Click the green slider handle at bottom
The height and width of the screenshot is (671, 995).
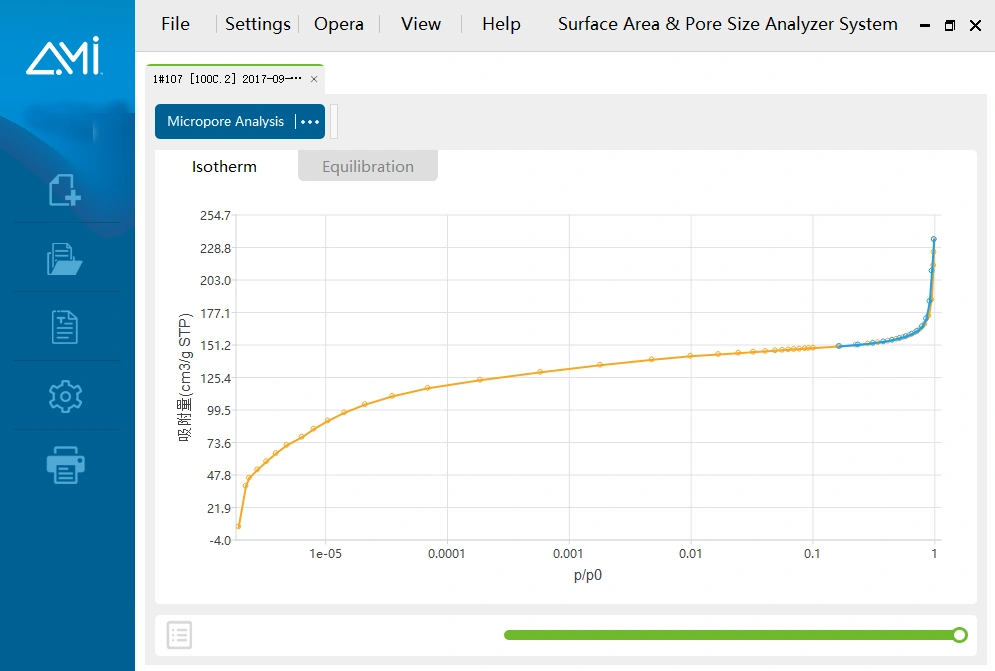(960, 635)
